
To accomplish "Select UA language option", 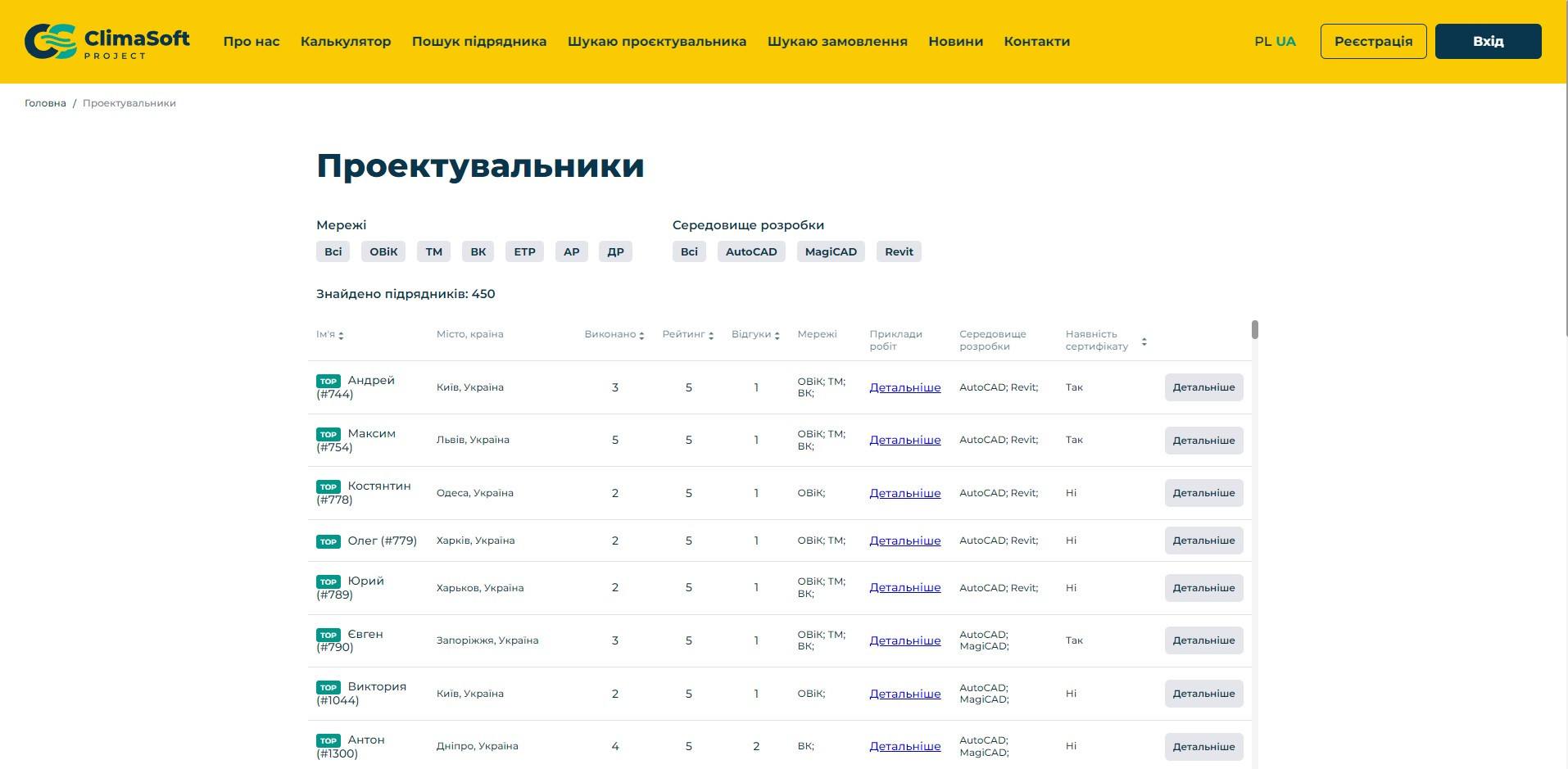I will click(x=1285, y=41).
